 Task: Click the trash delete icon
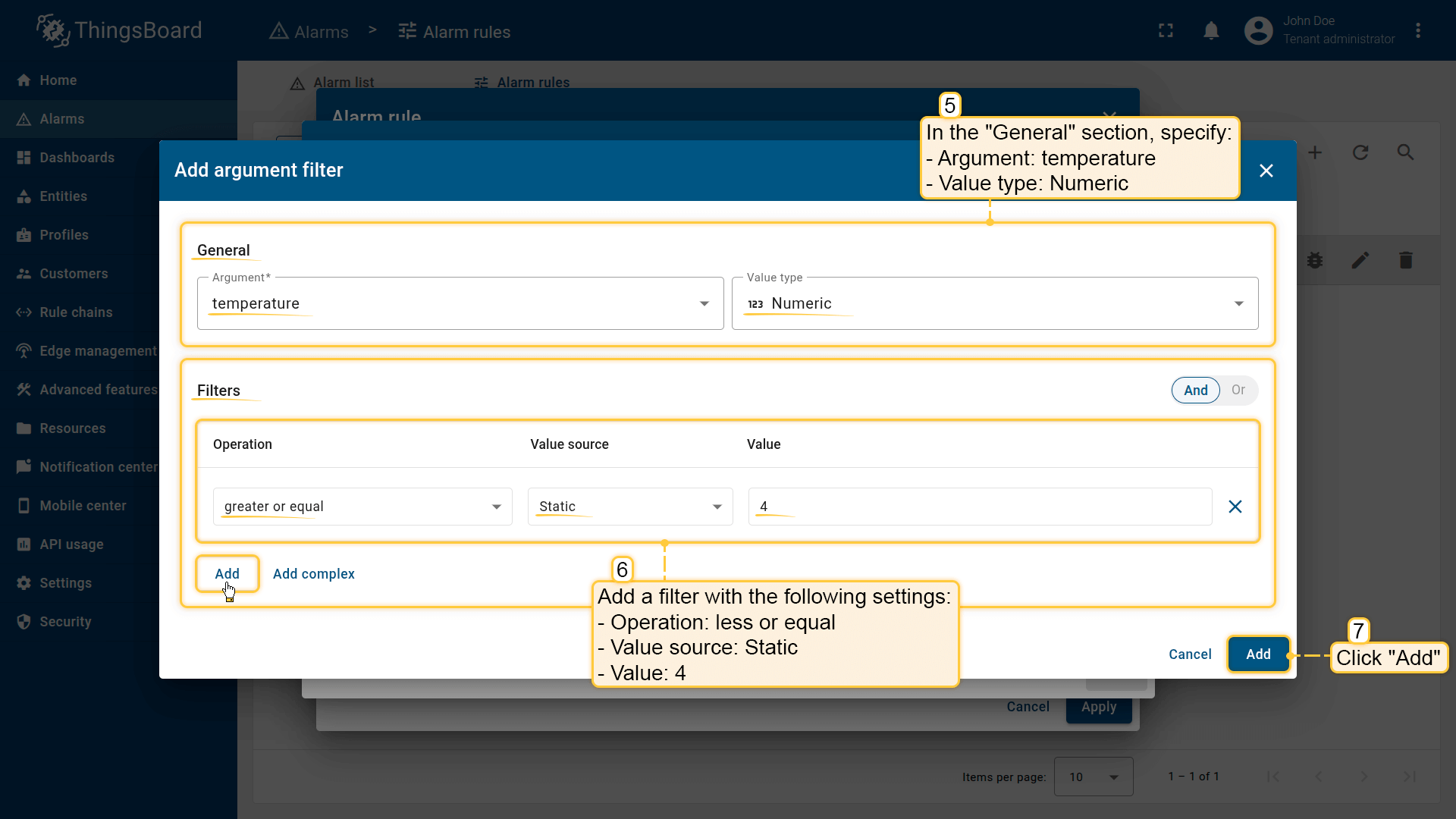click(1405, 261)
